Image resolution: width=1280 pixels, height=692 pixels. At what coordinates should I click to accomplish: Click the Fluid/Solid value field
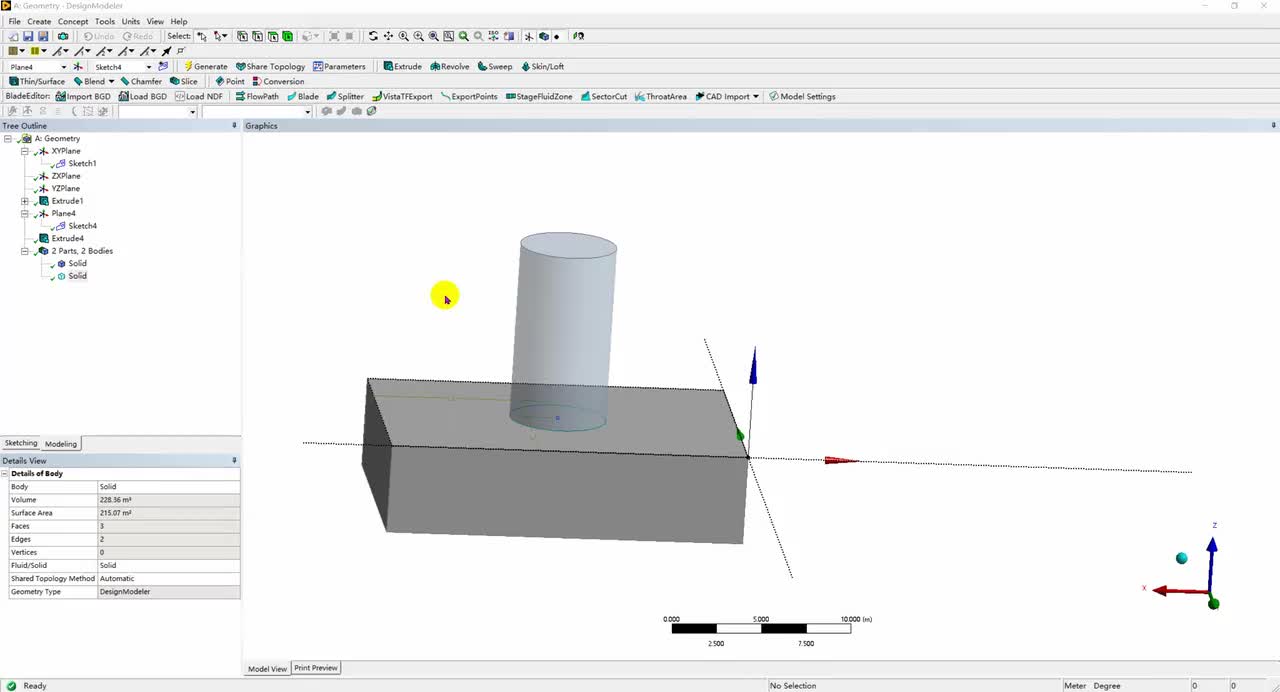168,565
